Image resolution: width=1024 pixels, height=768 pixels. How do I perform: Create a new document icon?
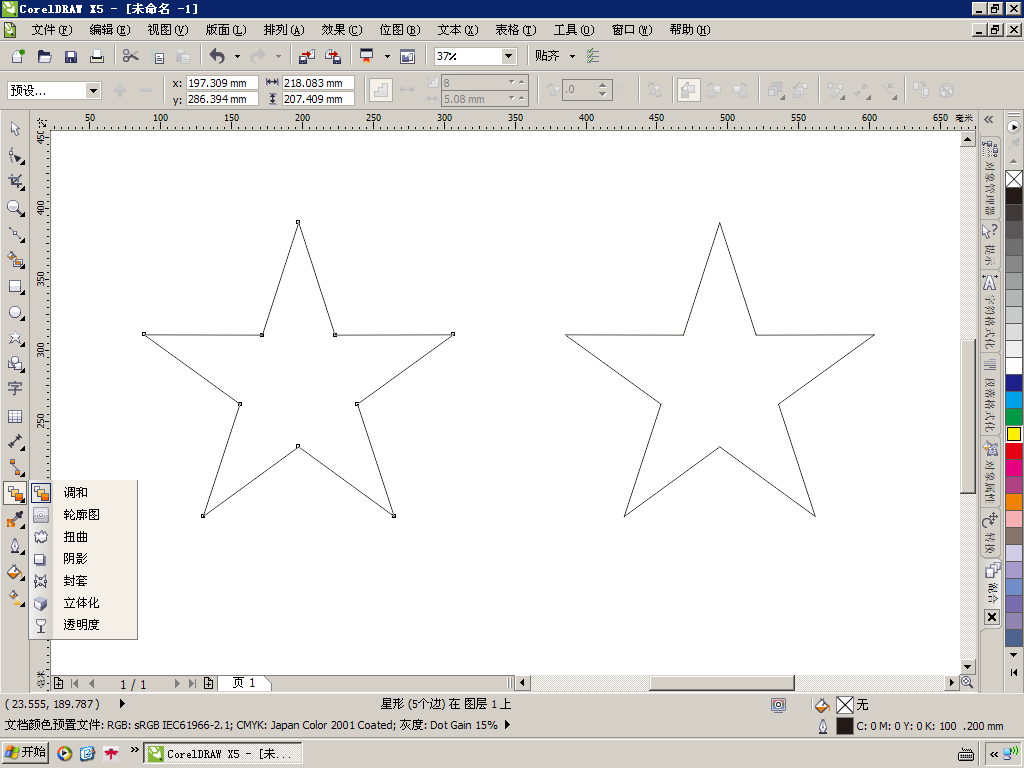[x=18, y=56]
